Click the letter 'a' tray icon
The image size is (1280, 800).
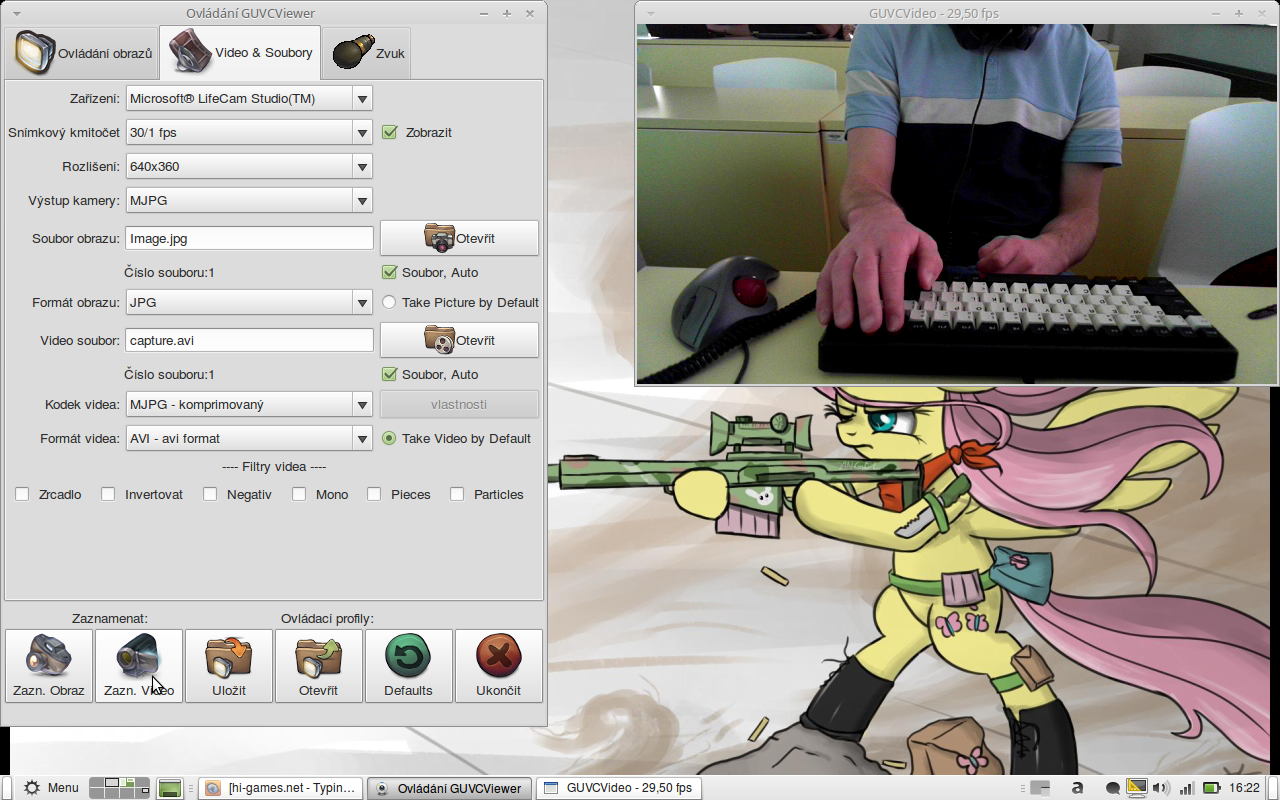click(1077, 788)
